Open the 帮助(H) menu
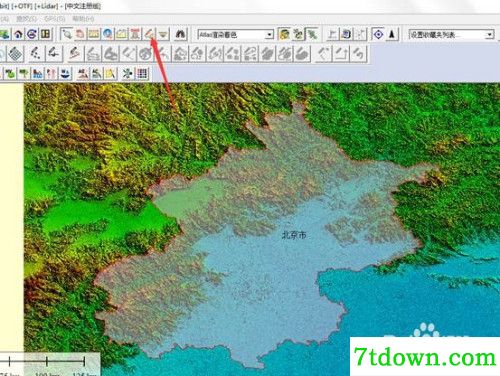500x376 pixels. point(84,19)
